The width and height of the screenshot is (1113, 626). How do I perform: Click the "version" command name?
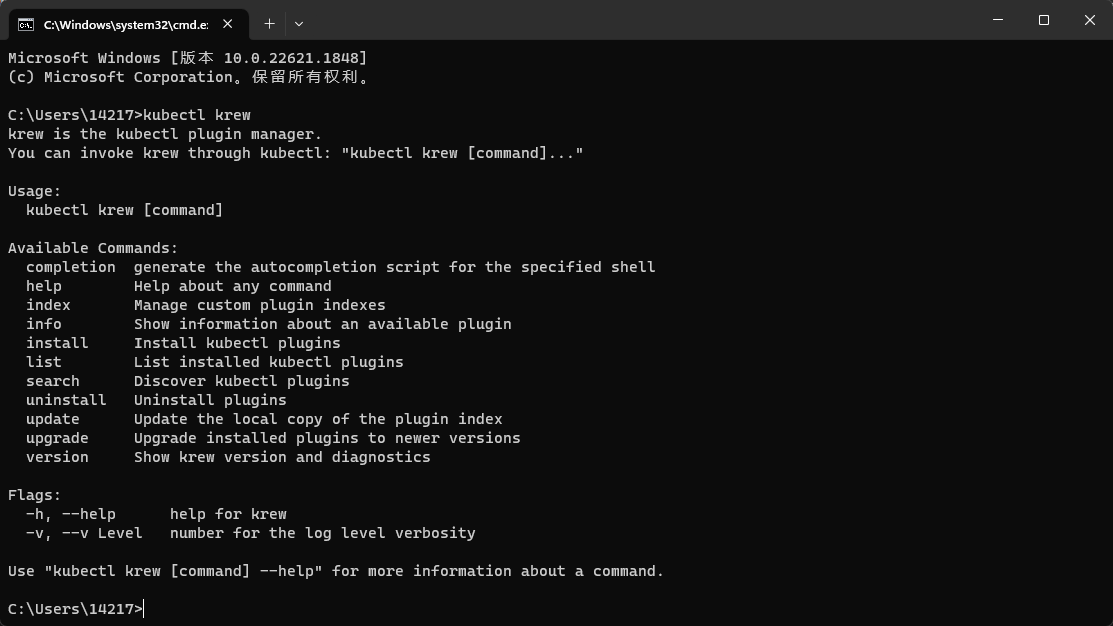57,457
